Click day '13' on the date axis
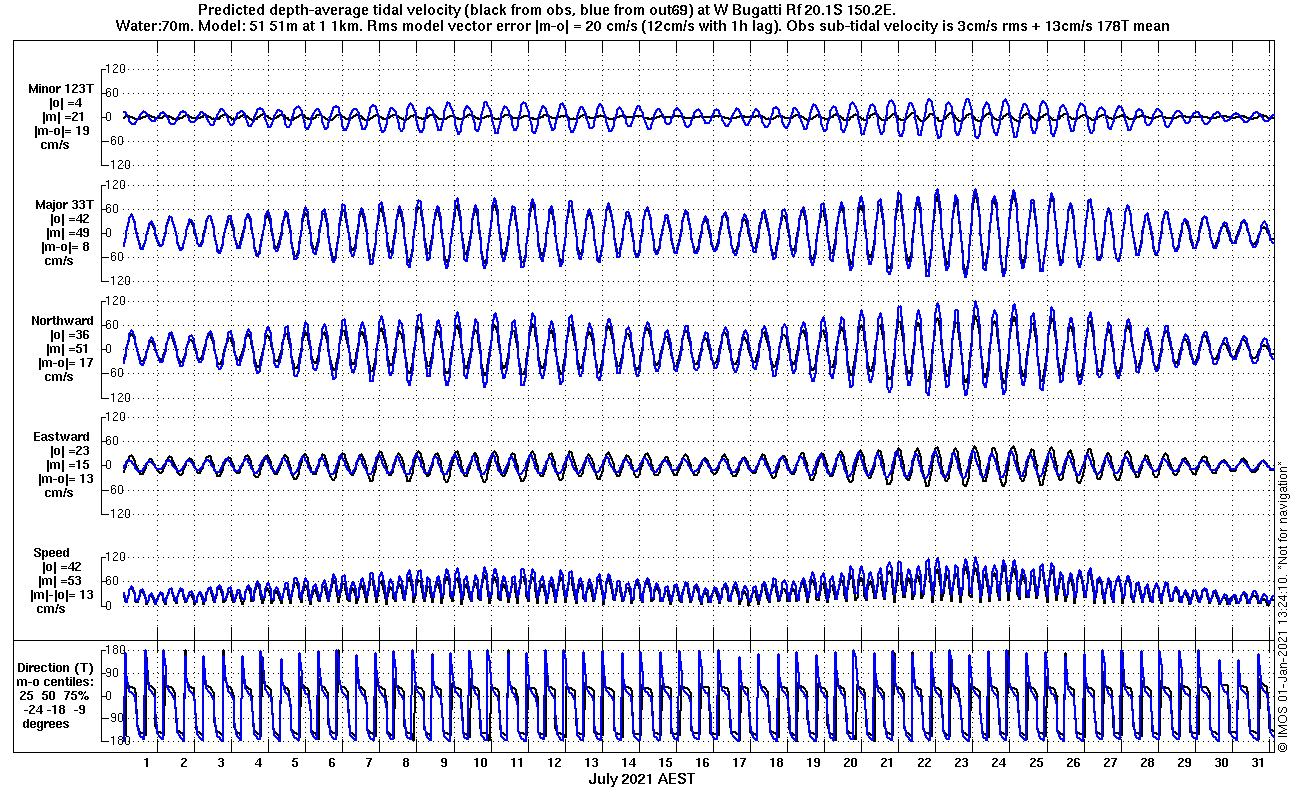Viewport: 1300px width, 800px height. pyautogui.click(x=592, y=762)
